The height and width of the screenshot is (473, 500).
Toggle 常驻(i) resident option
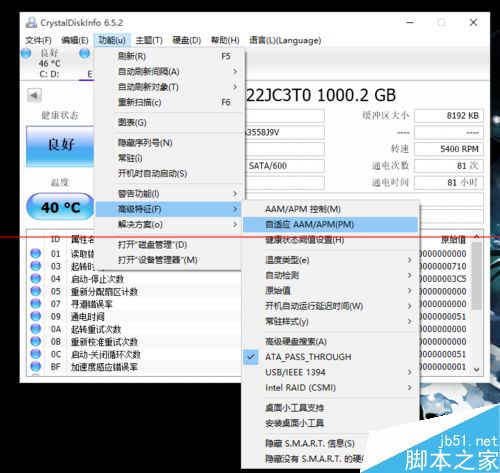(x=170, y=158)
